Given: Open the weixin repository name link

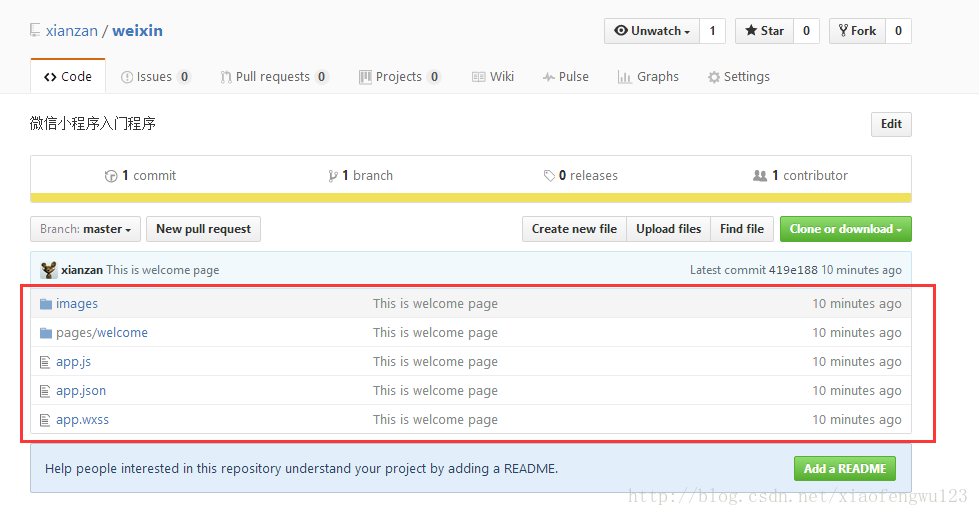Looking at the screenshot, I should tap(137, 31).
